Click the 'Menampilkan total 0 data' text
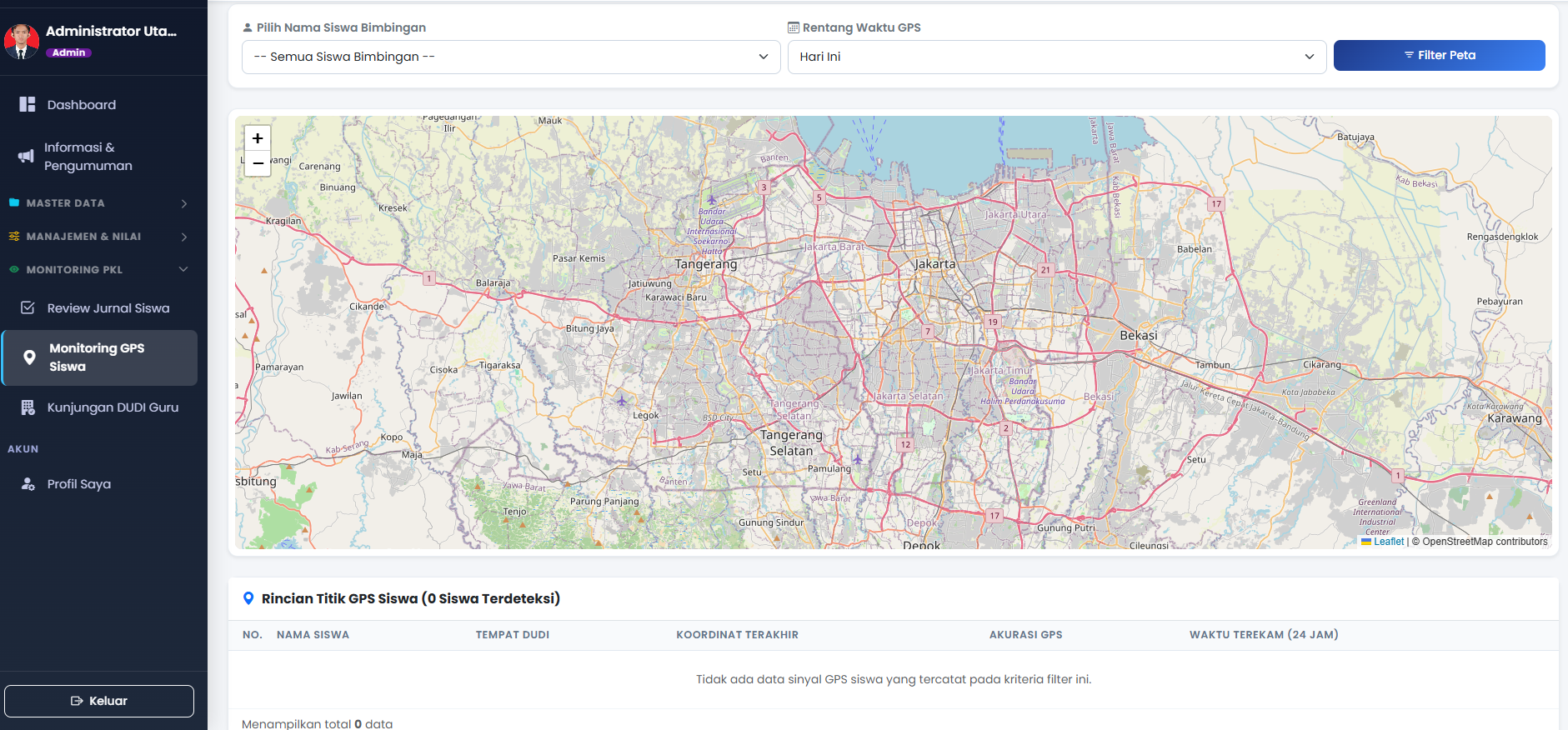 click(317, 723)
